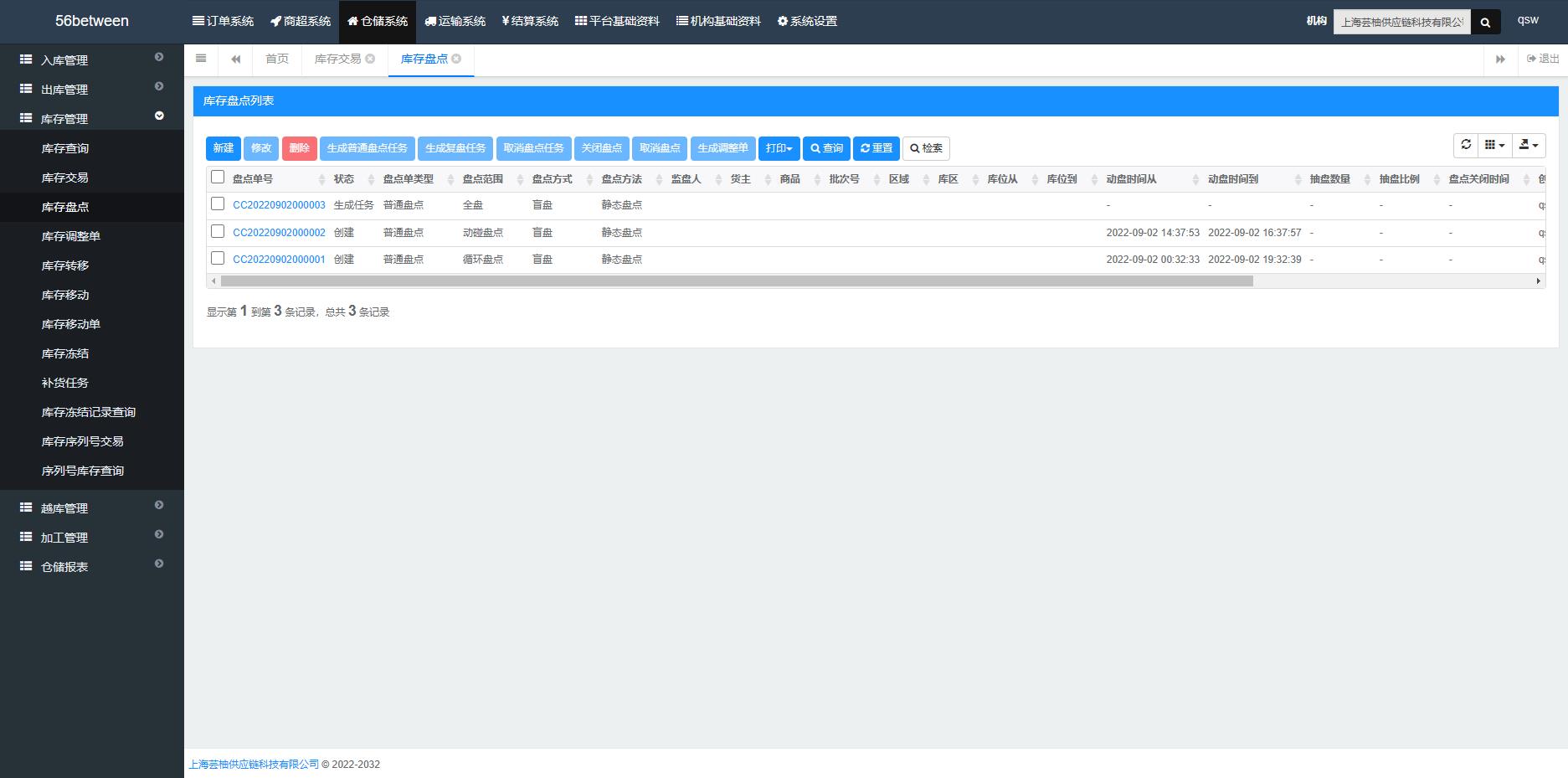Check the row CC20220902000003 checkbox

218,204
